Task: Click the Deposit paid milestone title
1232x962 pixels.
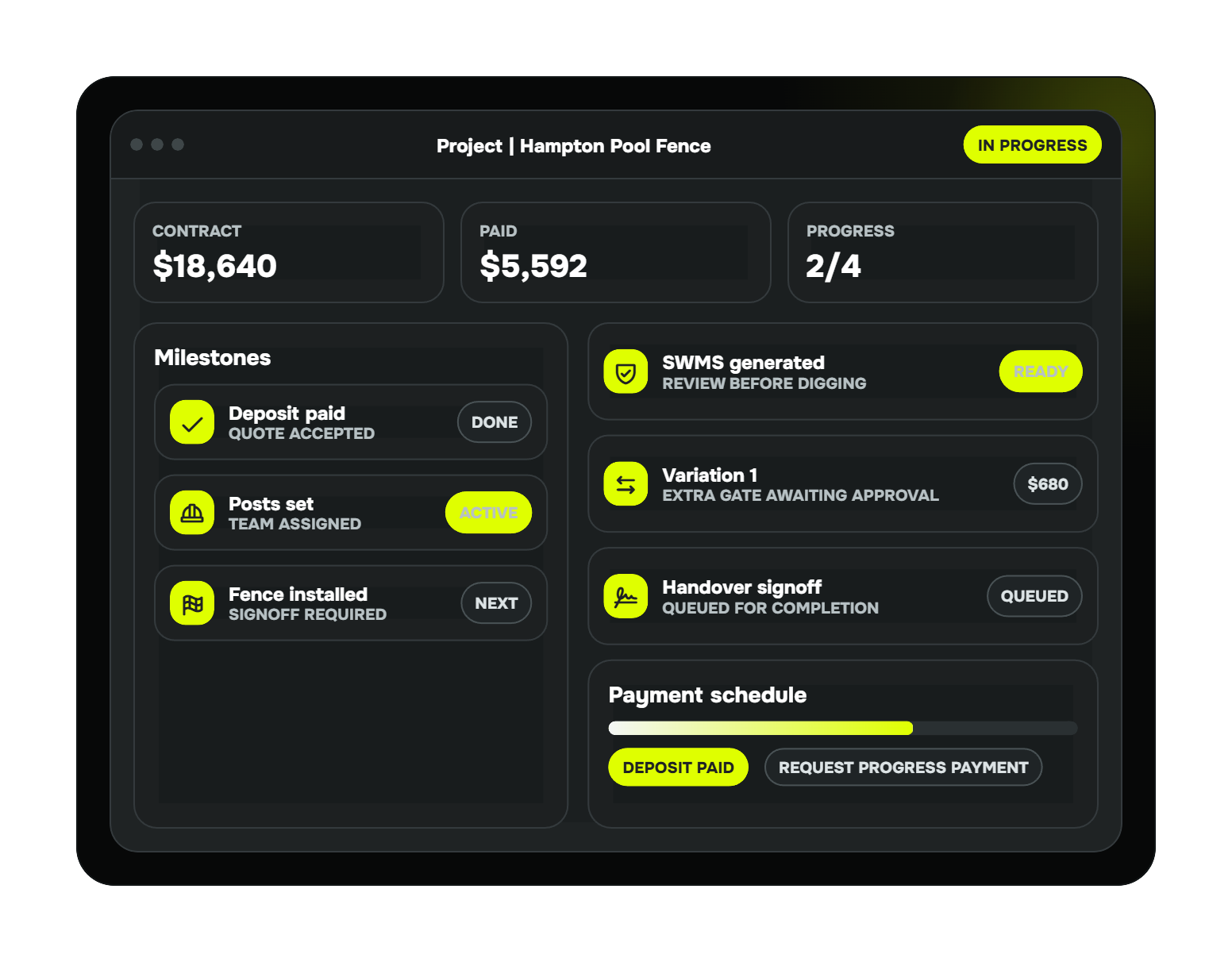Action: [287, 414]
